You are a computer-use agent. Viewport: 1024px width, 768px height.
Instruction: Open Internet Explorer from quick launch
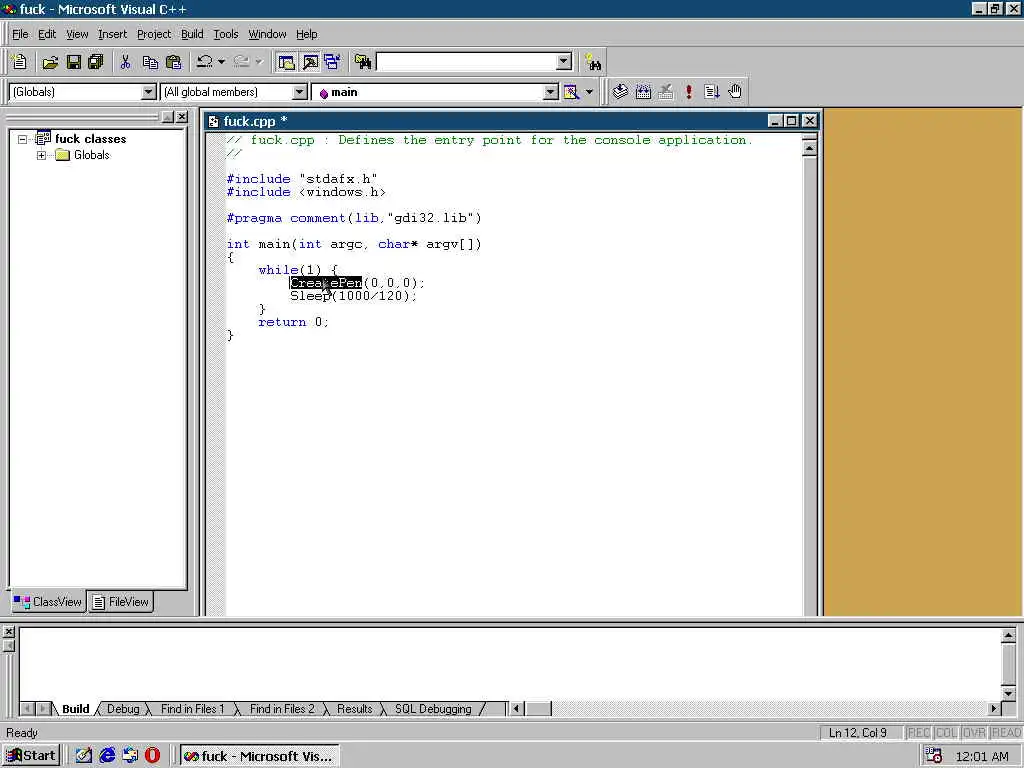[x=107, y=756]
